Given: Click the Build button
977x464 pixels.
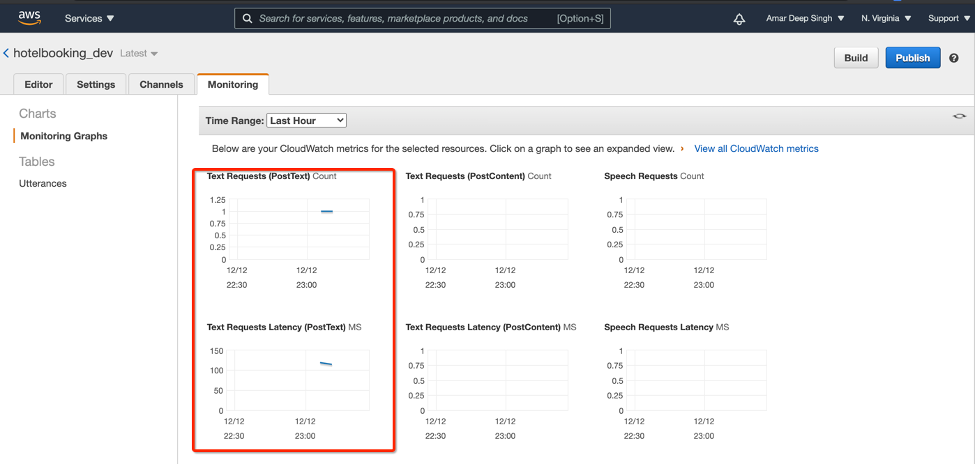Looking at the screenshot, I should tap(856, 58).
